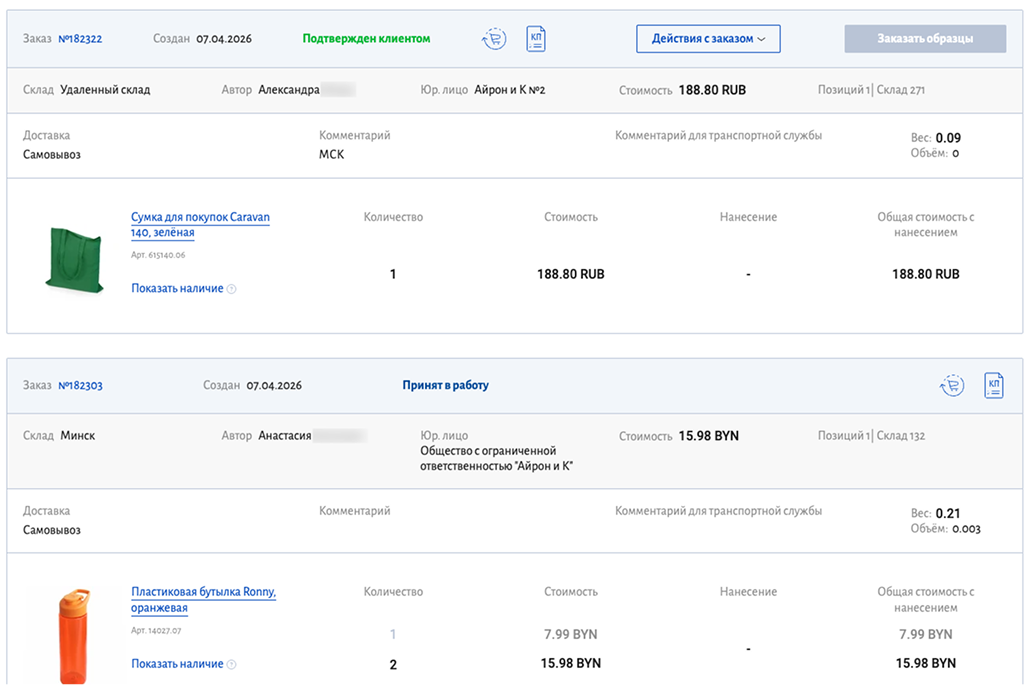1024x685 pixels.
Task: Click the 'Подтвержден клиентом' order status
Action: click(366, 39)
